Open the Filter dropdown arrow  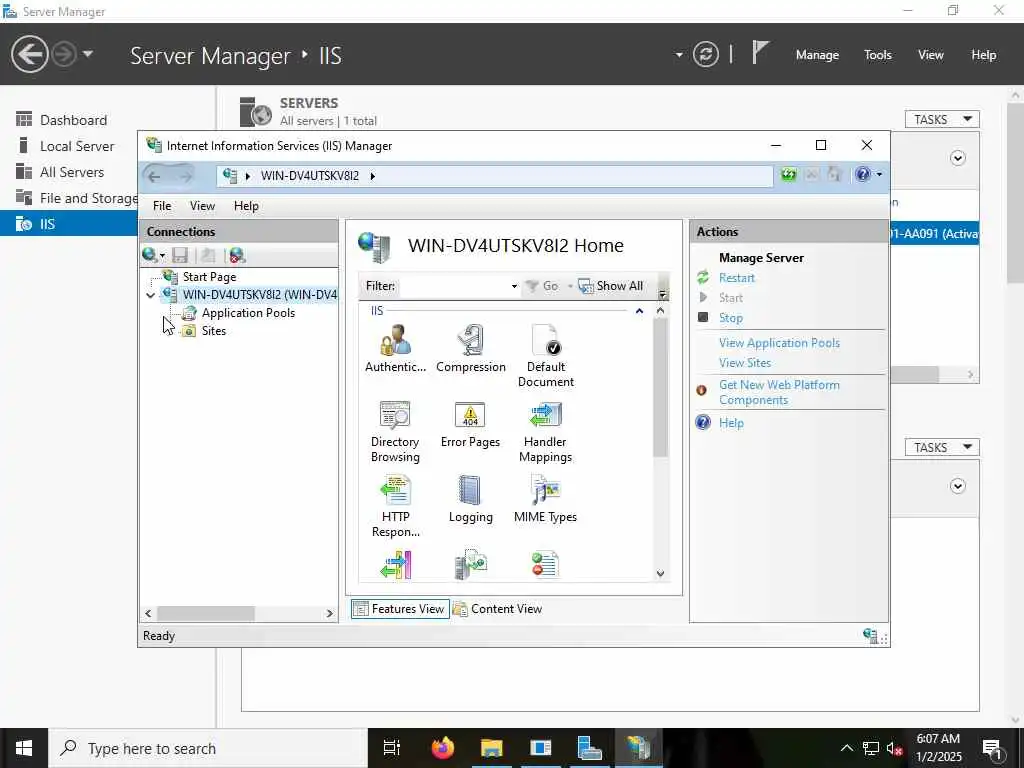pyautogui.click(x=514, y=287)
